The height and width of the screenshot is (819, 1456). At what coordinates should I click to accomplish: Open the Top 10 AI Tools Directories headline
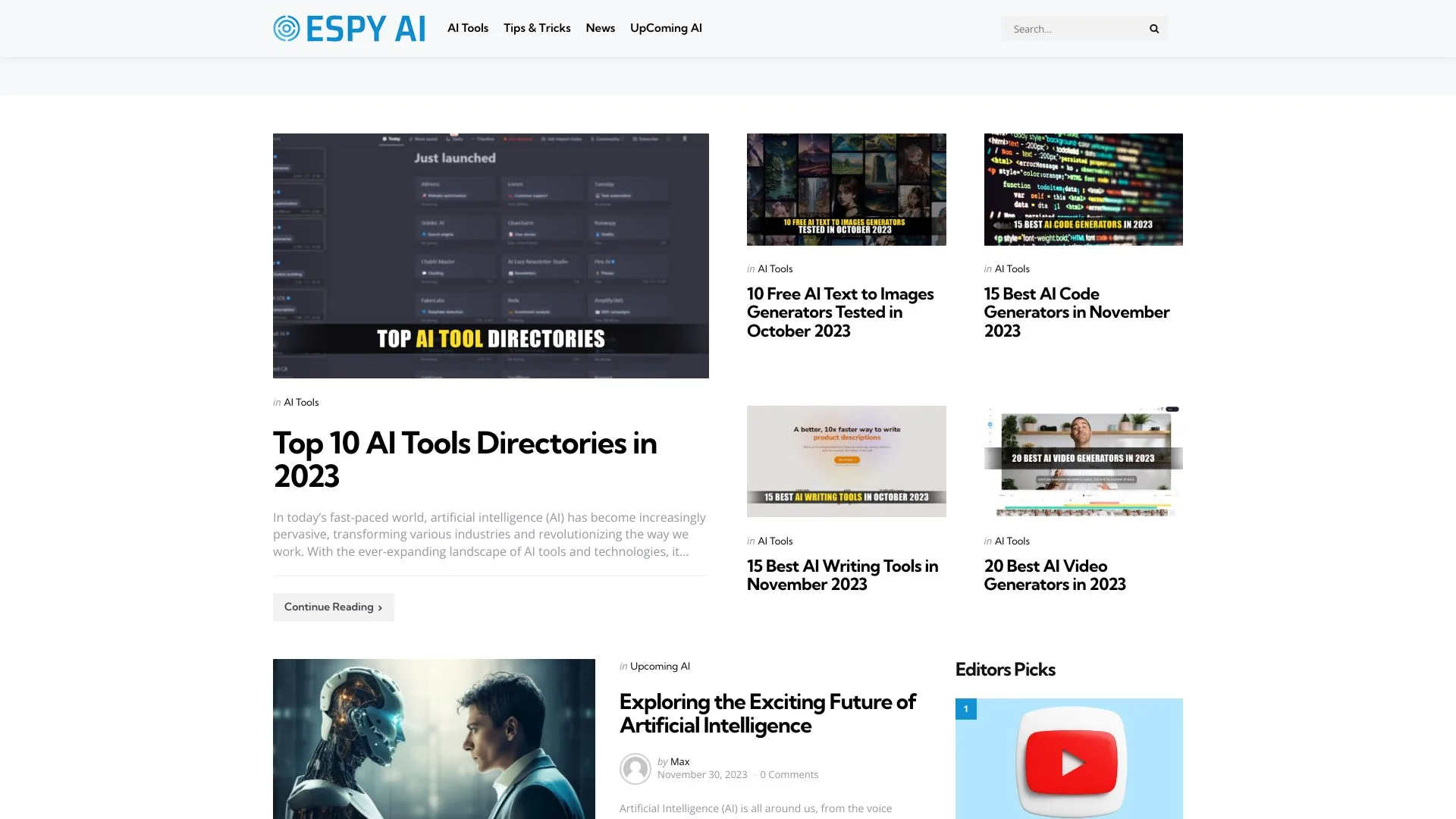click(x=465, y=460)
